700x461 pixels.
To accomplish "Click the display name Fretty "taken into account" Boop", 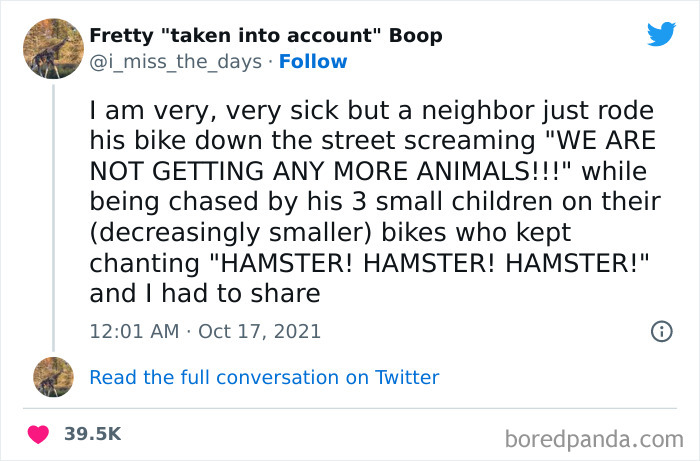I will click(266, 36).
